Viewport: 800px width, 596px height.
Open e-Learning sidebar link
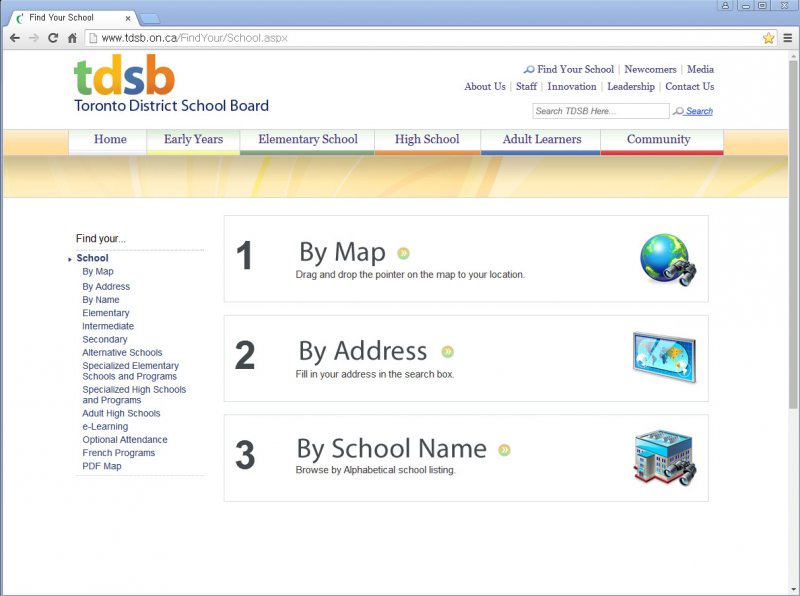(105, 427)
